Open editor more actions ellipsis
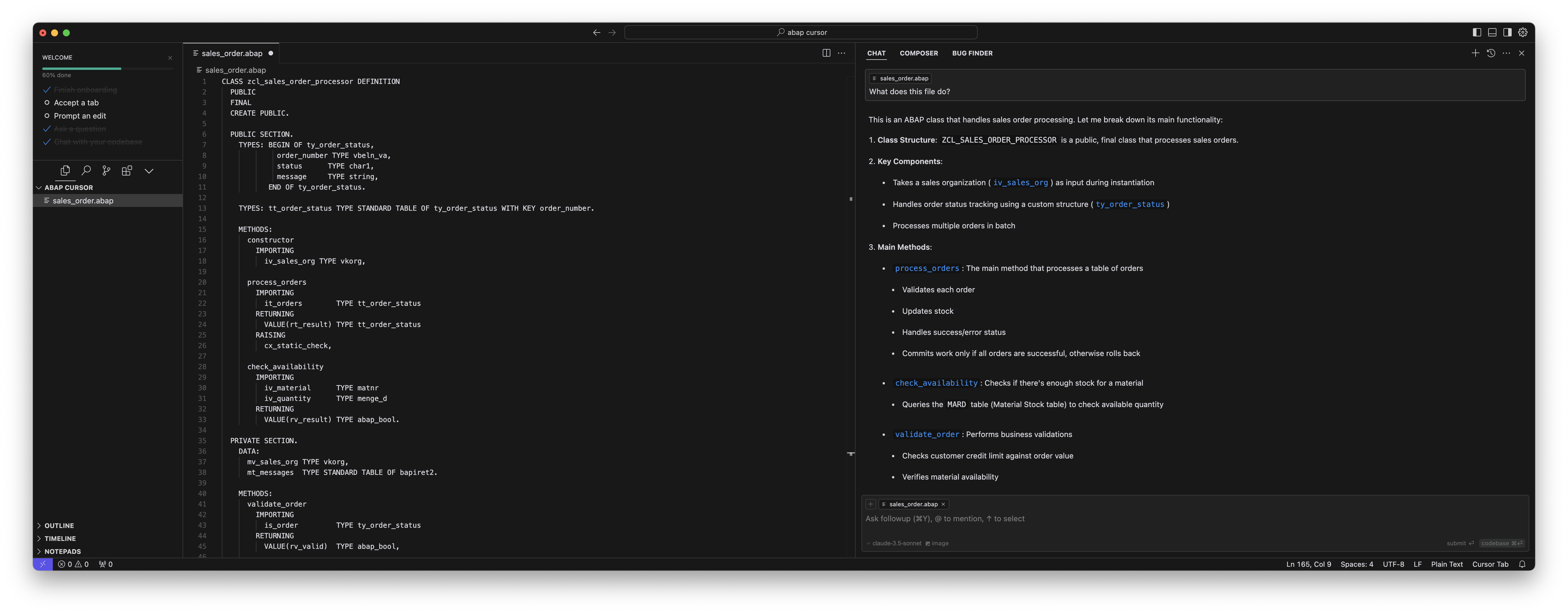Screen dimensions: 1568x614 pyautogui.click(x=841, y=53)
